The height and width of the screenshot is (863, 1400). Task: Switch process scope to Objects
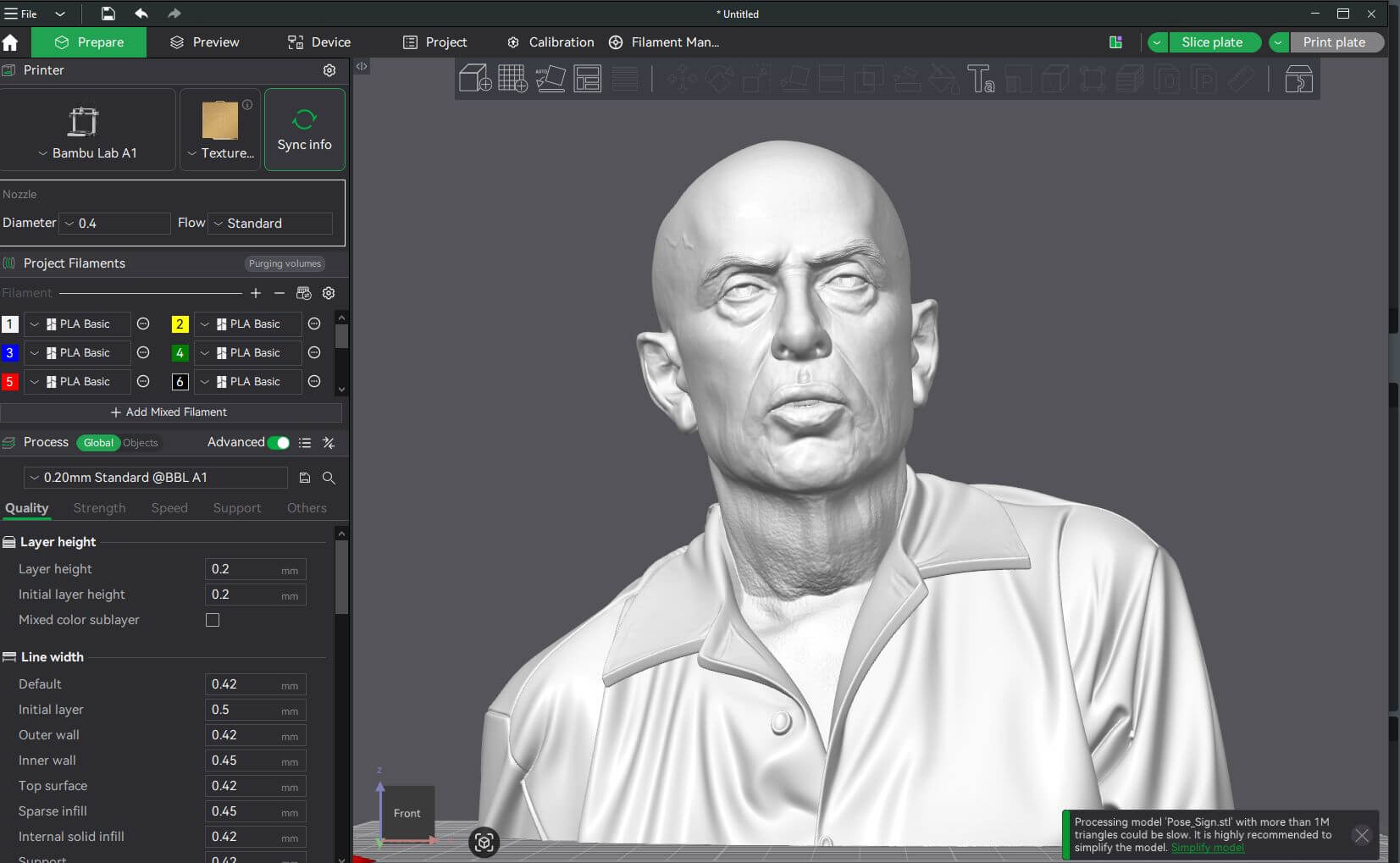pos(141,443)
